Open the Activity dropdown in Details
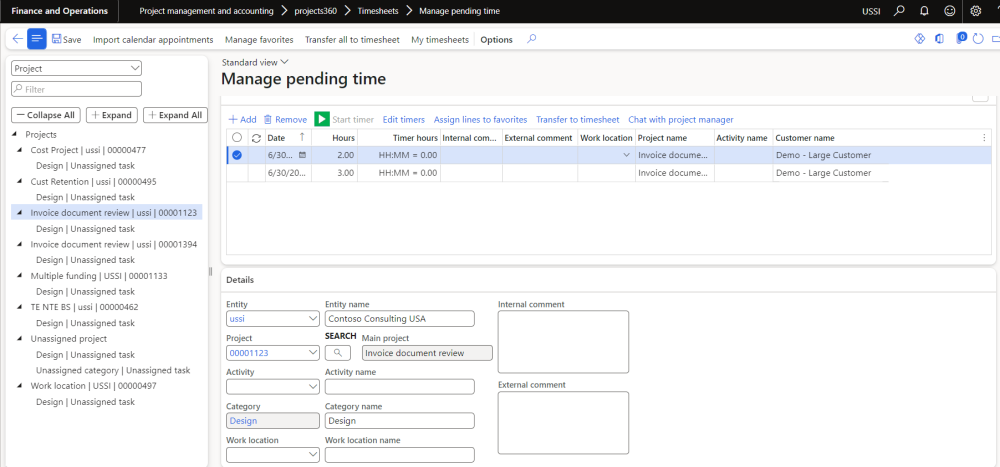Viewport: 1000px width, 467px height. (313, 387)
